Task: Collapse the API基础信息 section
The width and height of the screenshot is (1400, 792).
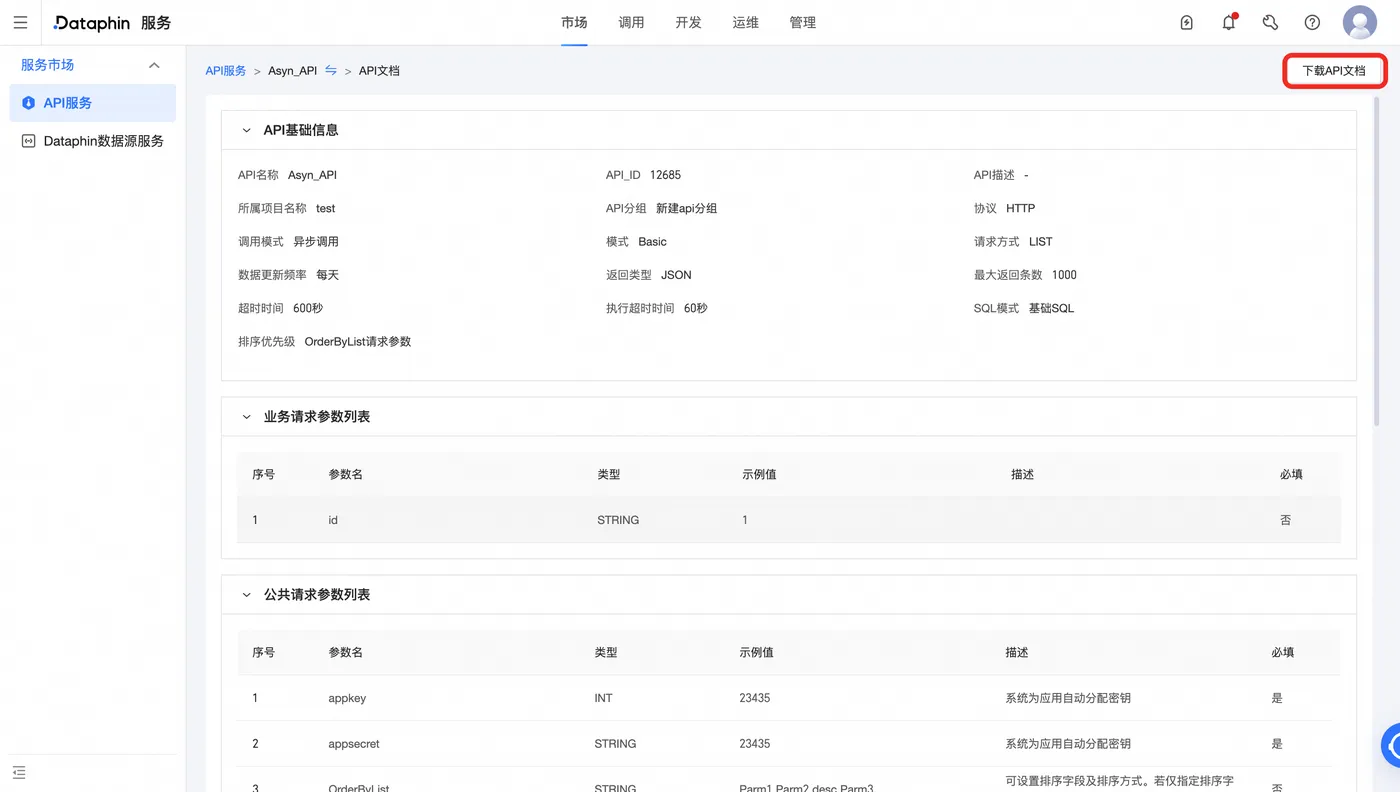Action: coord(246,130)
